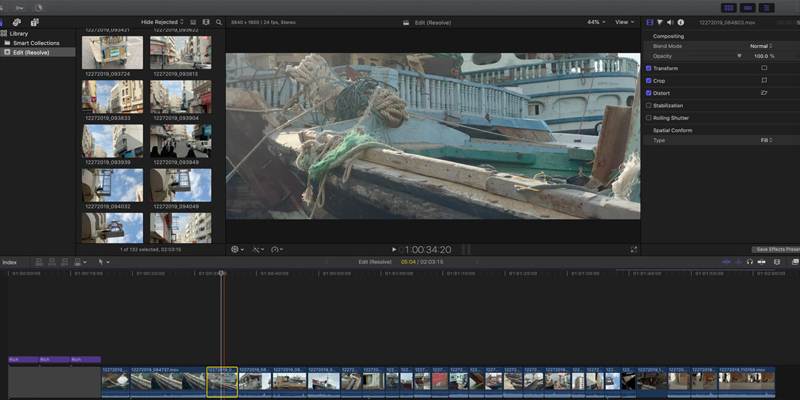Click the 1:00:34:20 timecode display
Image resolution: width=800 pixels, height=400 pixels.
(x=428, y=249)
